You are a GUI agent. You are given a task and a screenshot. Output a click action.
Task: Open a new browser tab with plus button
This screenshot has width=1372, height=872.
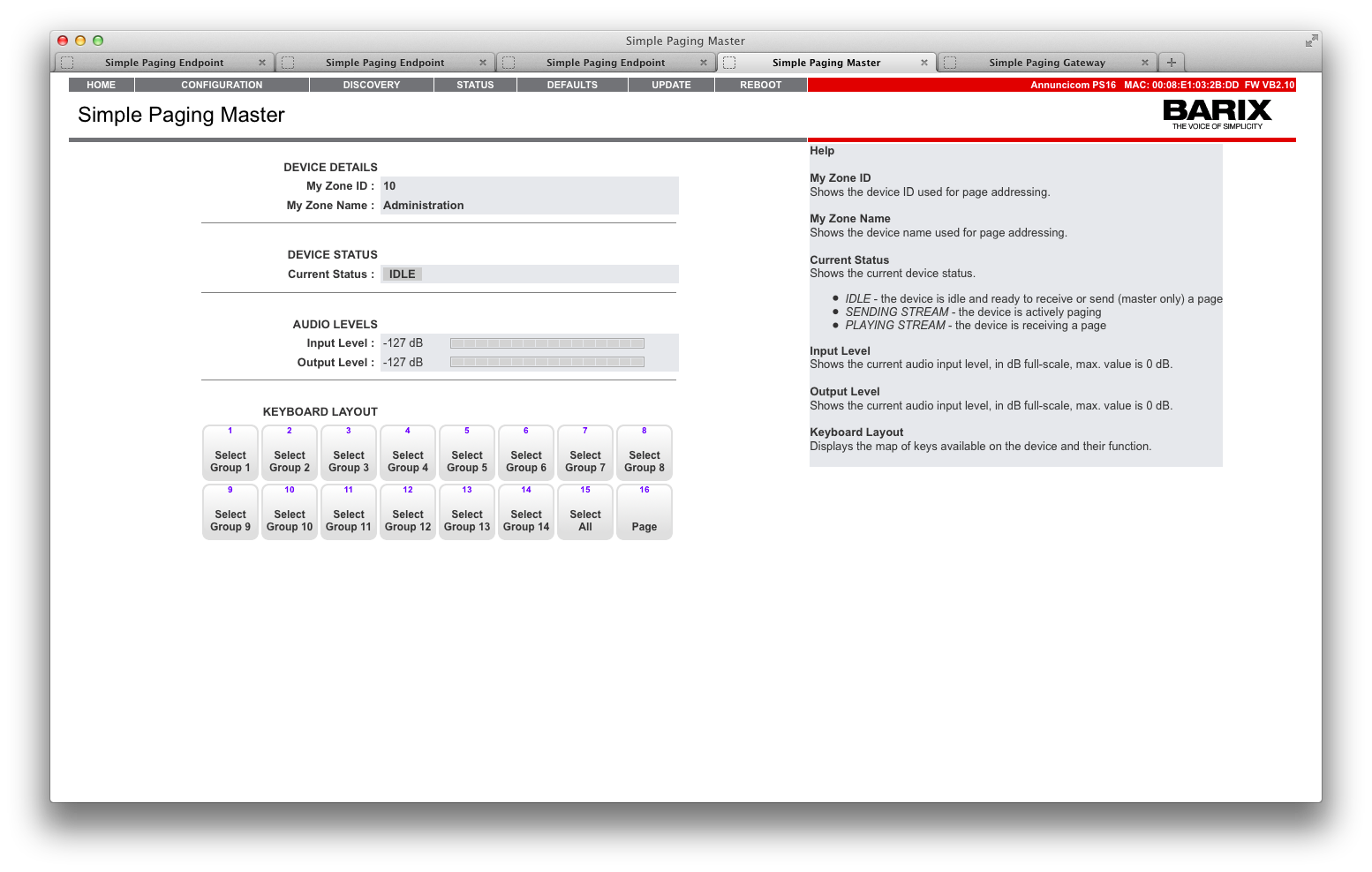(x=1171, y=63)
